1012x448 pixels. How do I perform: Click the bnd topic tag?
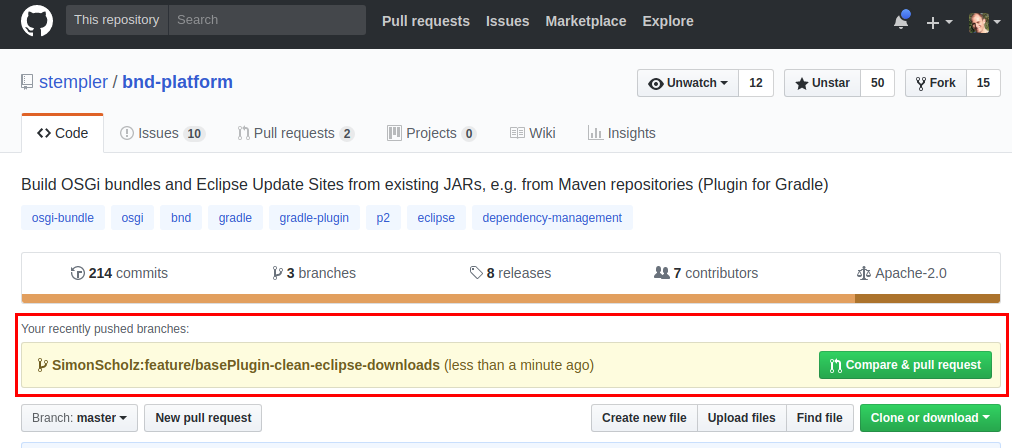181,218
